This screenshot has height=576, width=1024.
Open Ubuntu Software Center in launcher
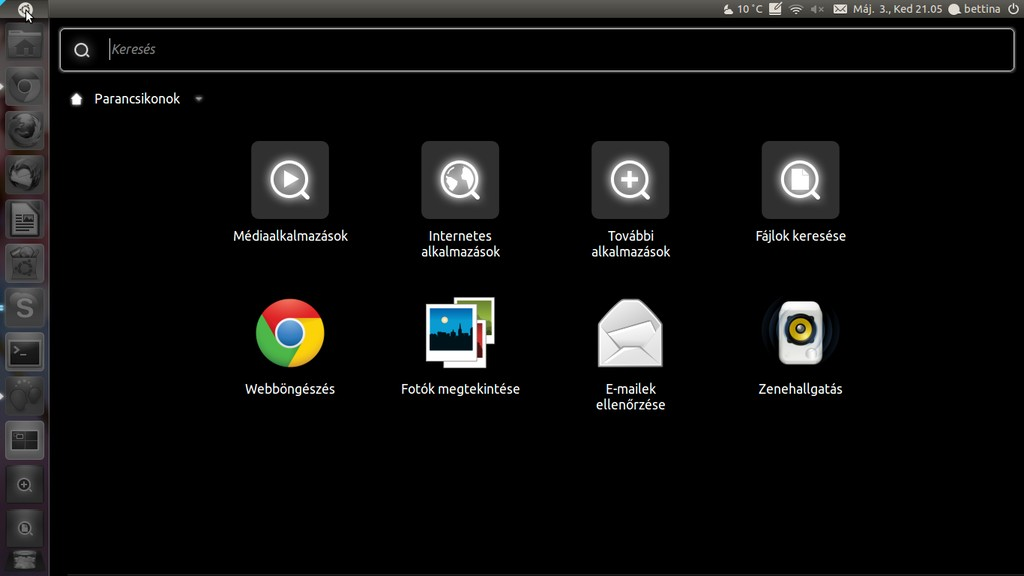pyautogui.click(x=25, y=263)
